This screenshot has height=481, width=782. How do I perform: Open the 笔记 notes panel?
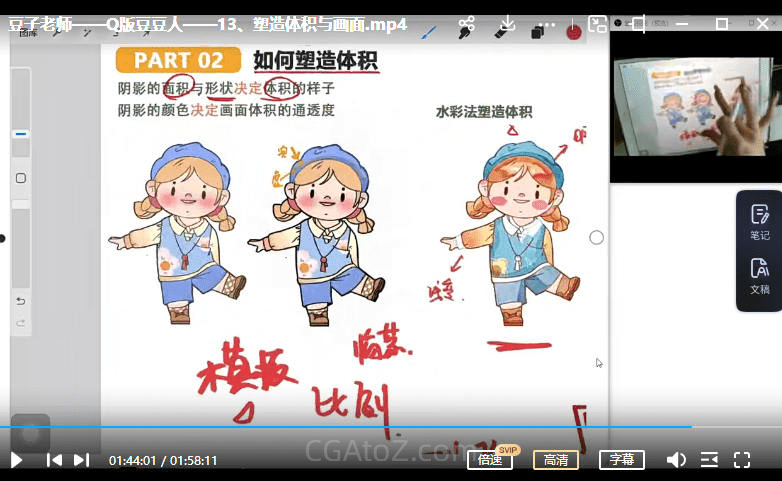[759, 222]
